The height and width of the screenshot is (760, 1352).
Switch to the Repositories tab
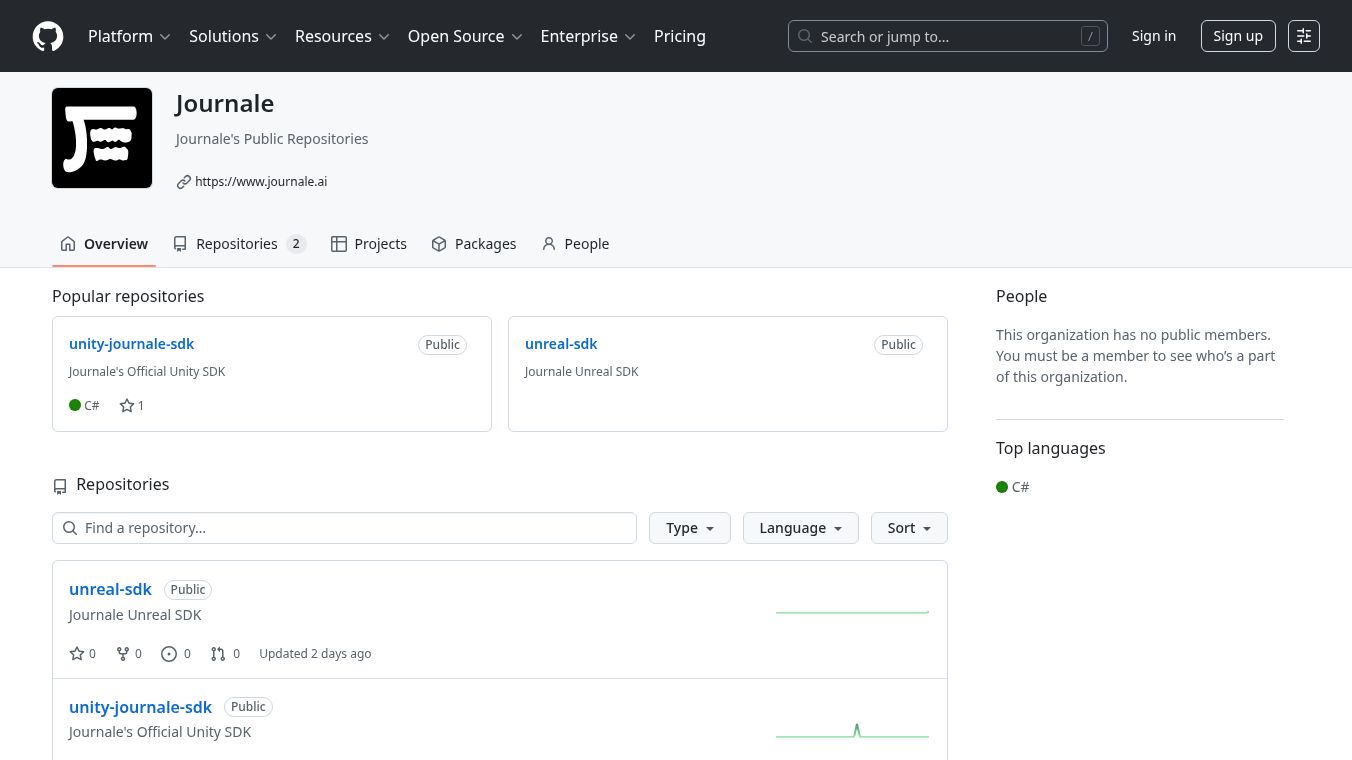pos(238,244)
